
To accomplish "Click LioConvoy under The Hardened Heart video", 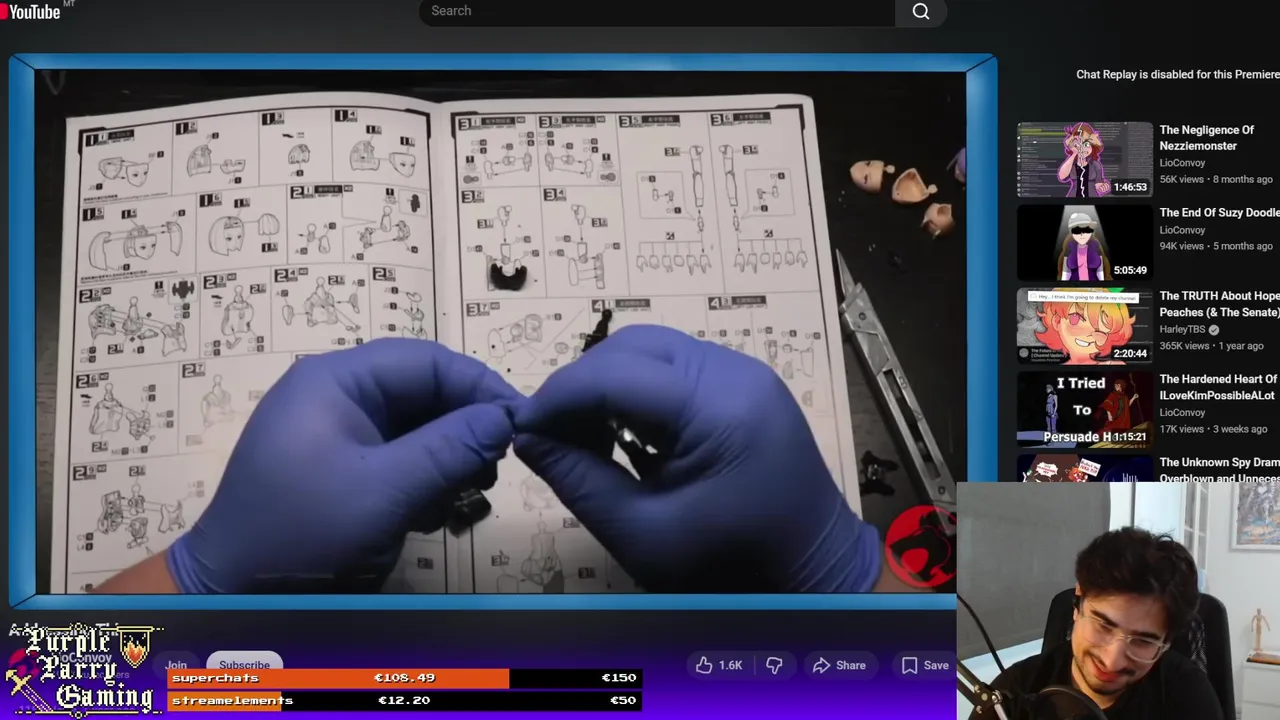I will pyautogui.click(x=1182, y=412).
